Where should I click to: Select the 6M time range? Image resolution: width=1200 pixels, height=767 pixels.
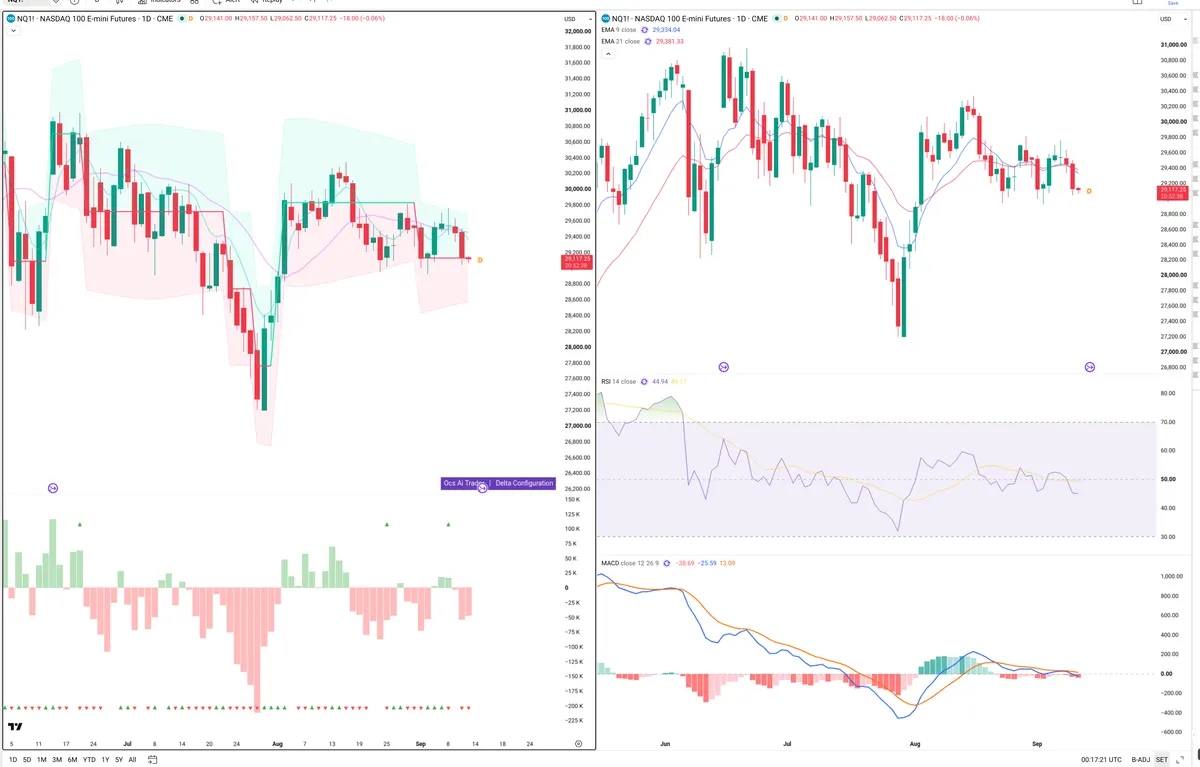point(72,760)
